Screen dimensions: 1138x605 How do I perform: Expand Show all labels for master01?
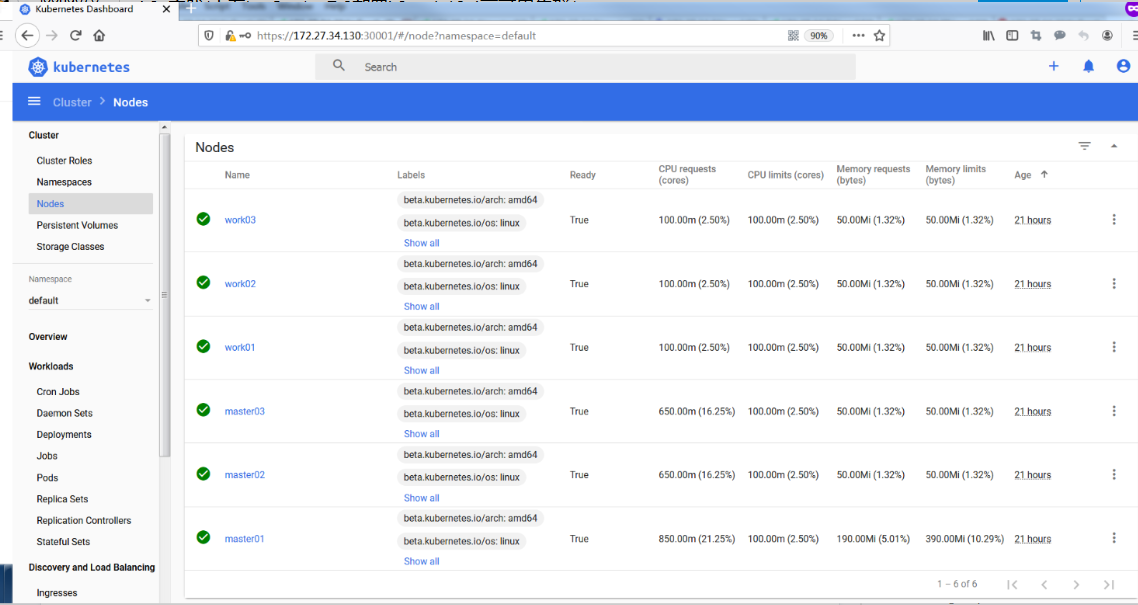pyautogui.click(x=422, y=561)
